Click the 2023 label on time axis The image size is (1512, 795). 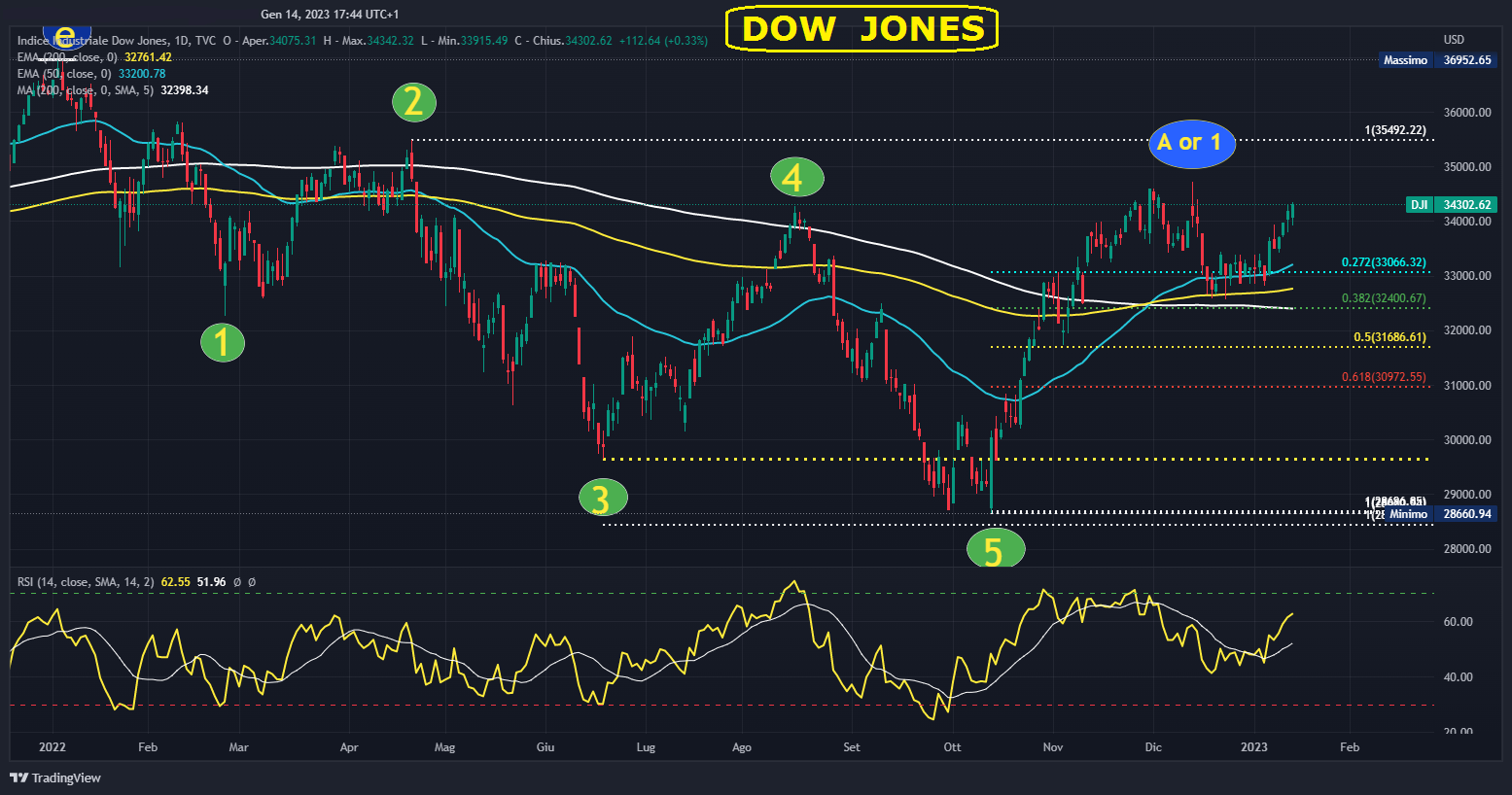(x=1254, y=747)
